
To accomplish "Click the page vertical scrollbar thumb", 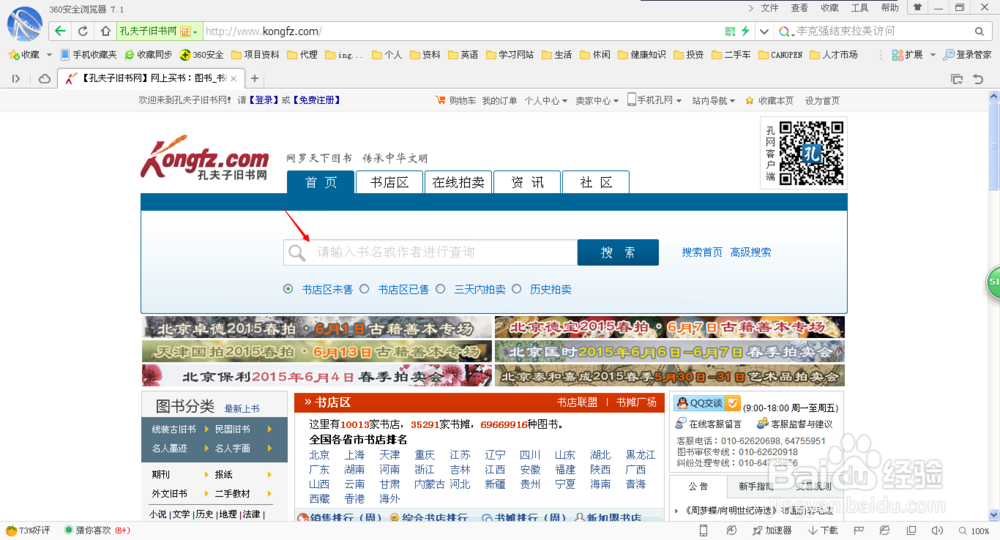I will (x=994, y=145).
